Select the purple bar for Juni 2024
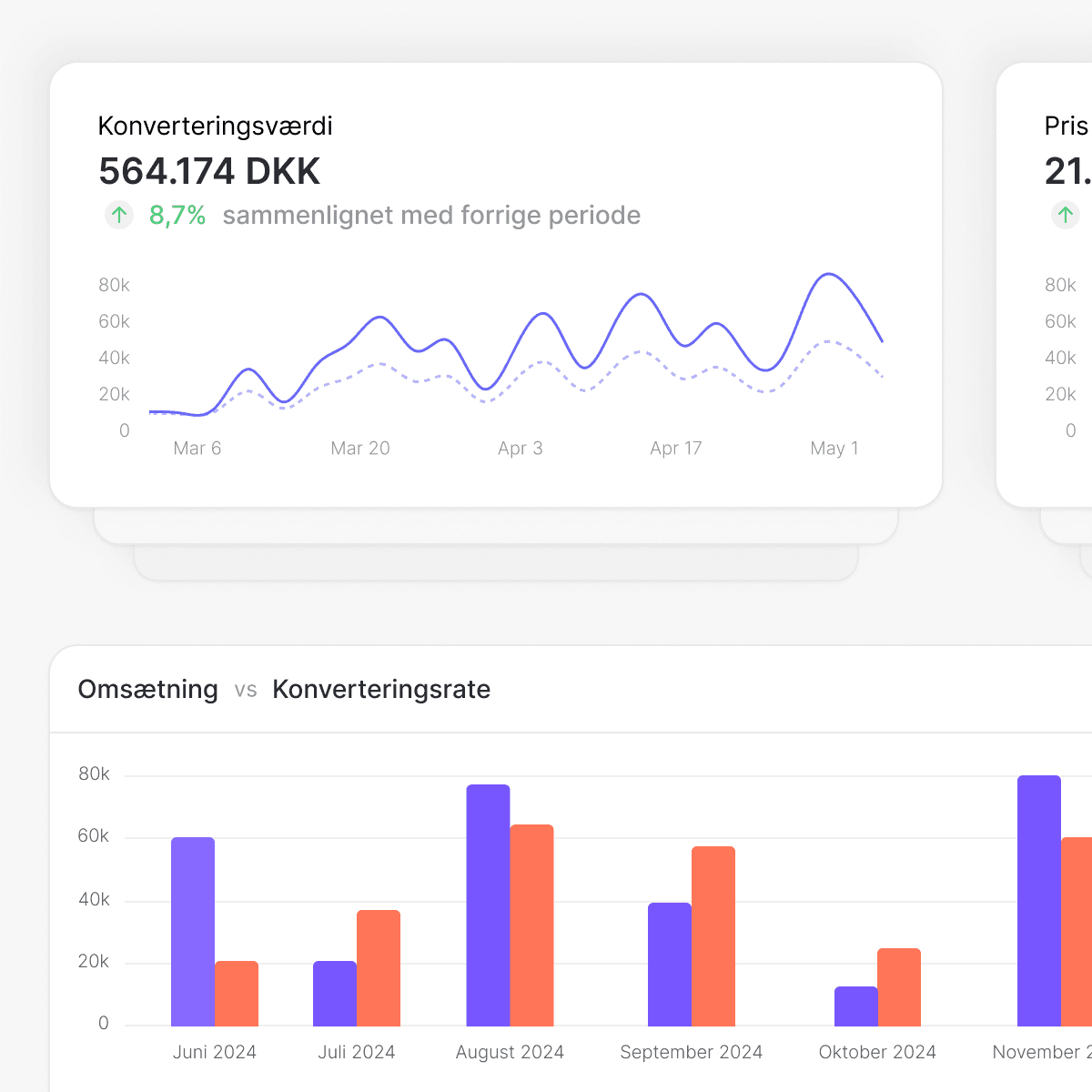 [193, 932]
